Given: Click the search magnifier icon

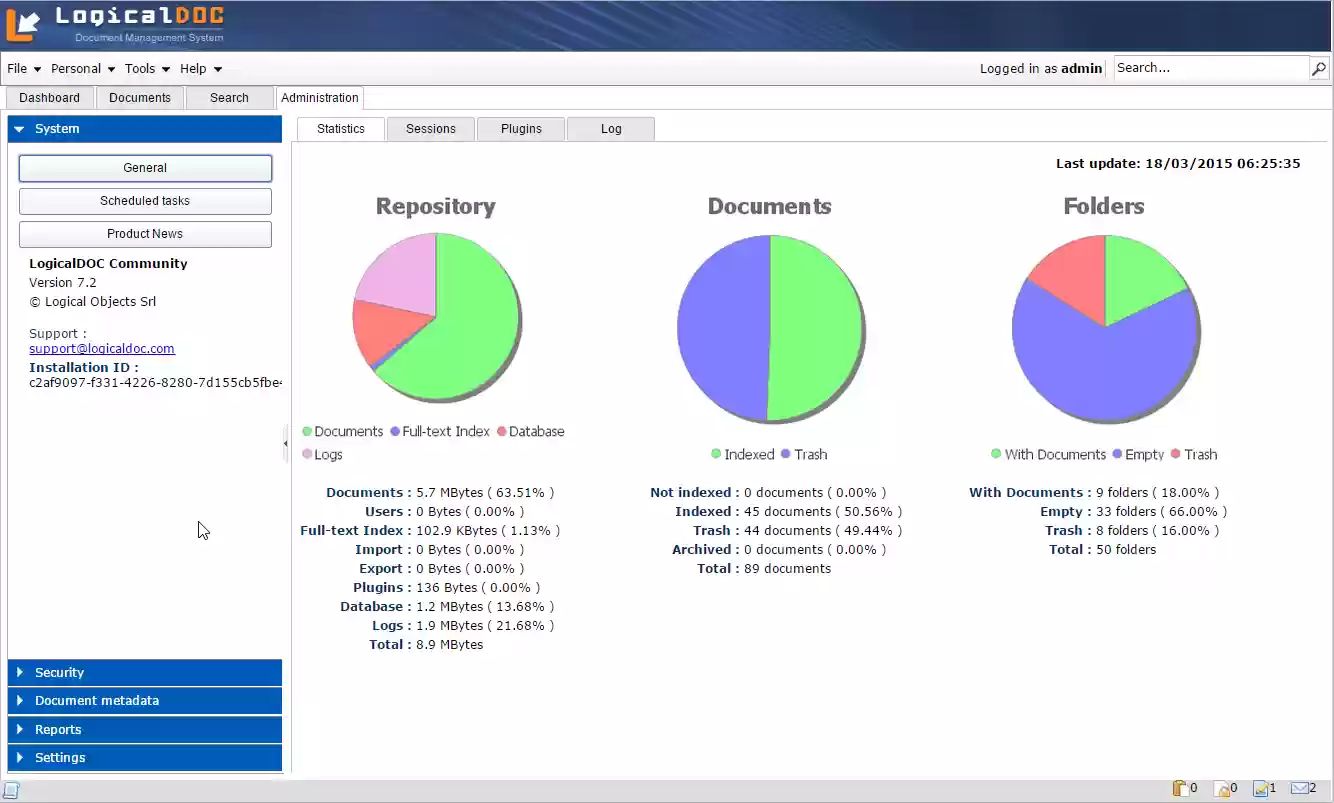Looking at the screenshot, I should point(1320,68).
